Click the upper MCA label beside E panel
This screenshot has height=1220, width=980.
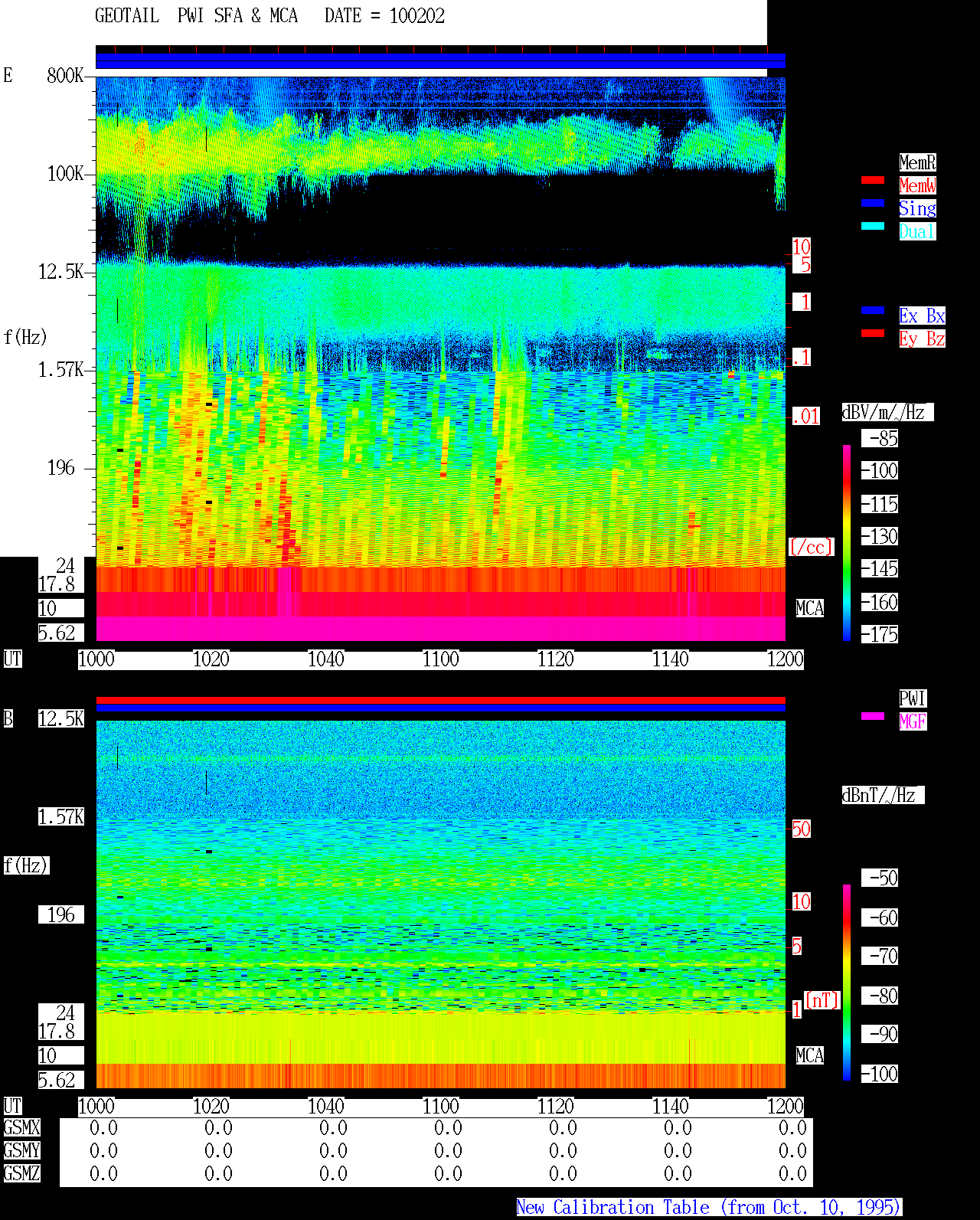click(810, 609)
